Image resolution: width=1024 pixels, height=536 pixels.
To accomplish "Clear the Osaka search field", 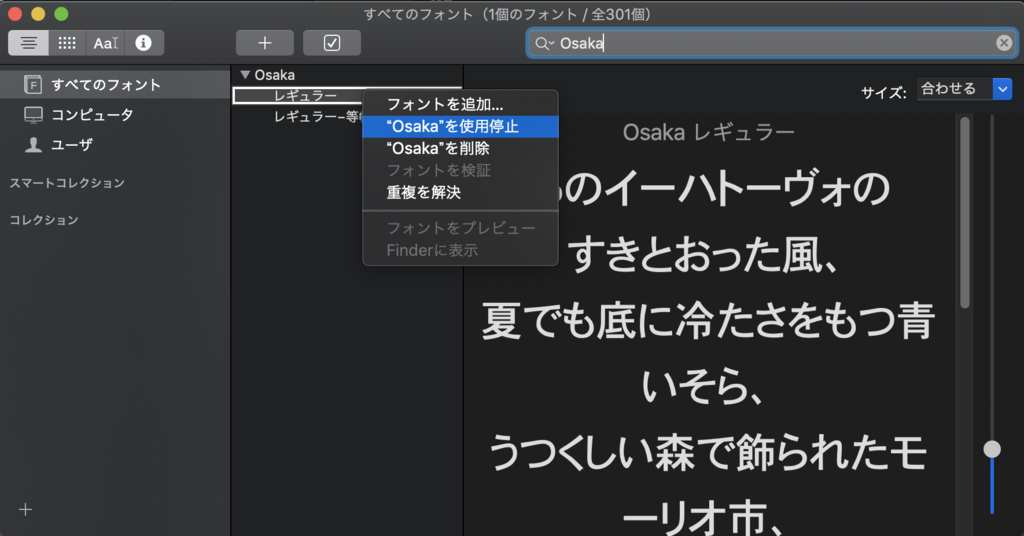I will [1004, 43].
